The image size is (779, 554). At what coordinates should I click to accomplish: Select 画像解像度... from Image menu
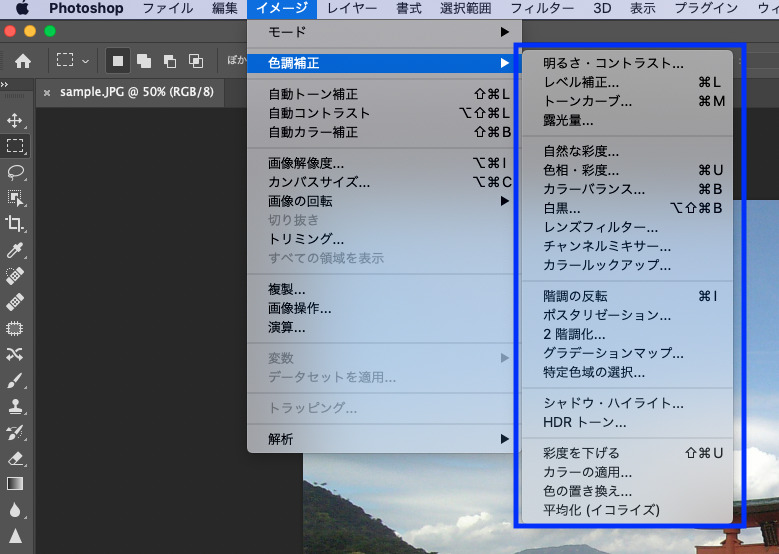(x=385, y=163)
